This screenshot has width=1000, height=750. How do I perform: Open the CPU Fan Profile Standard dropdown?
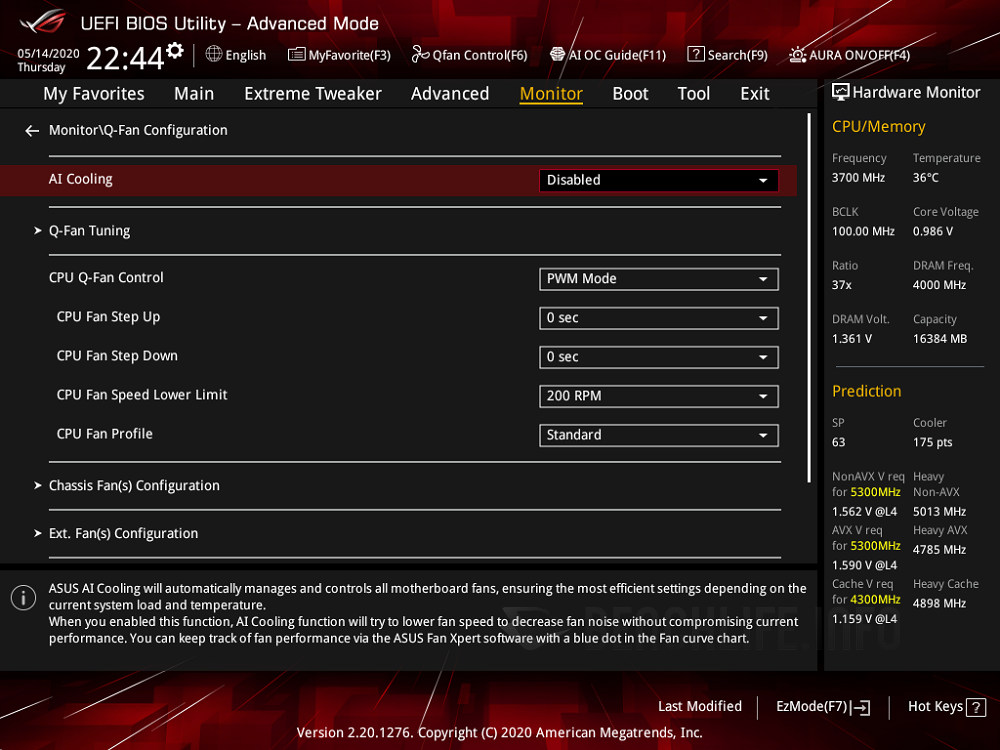click(x=658, y=435)
